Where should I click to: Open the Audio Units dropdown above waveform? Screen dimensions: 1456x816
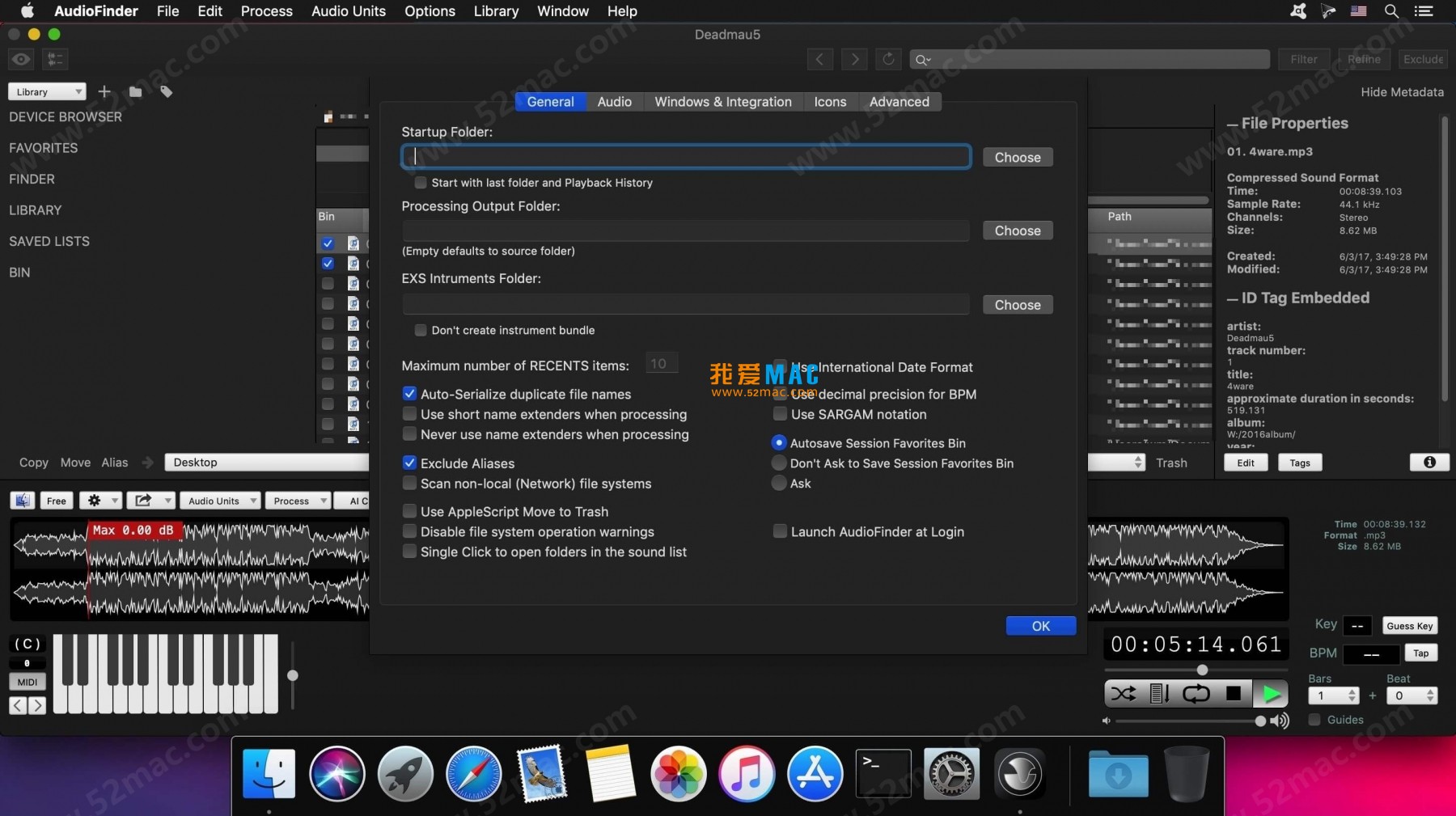click(220, 501)
